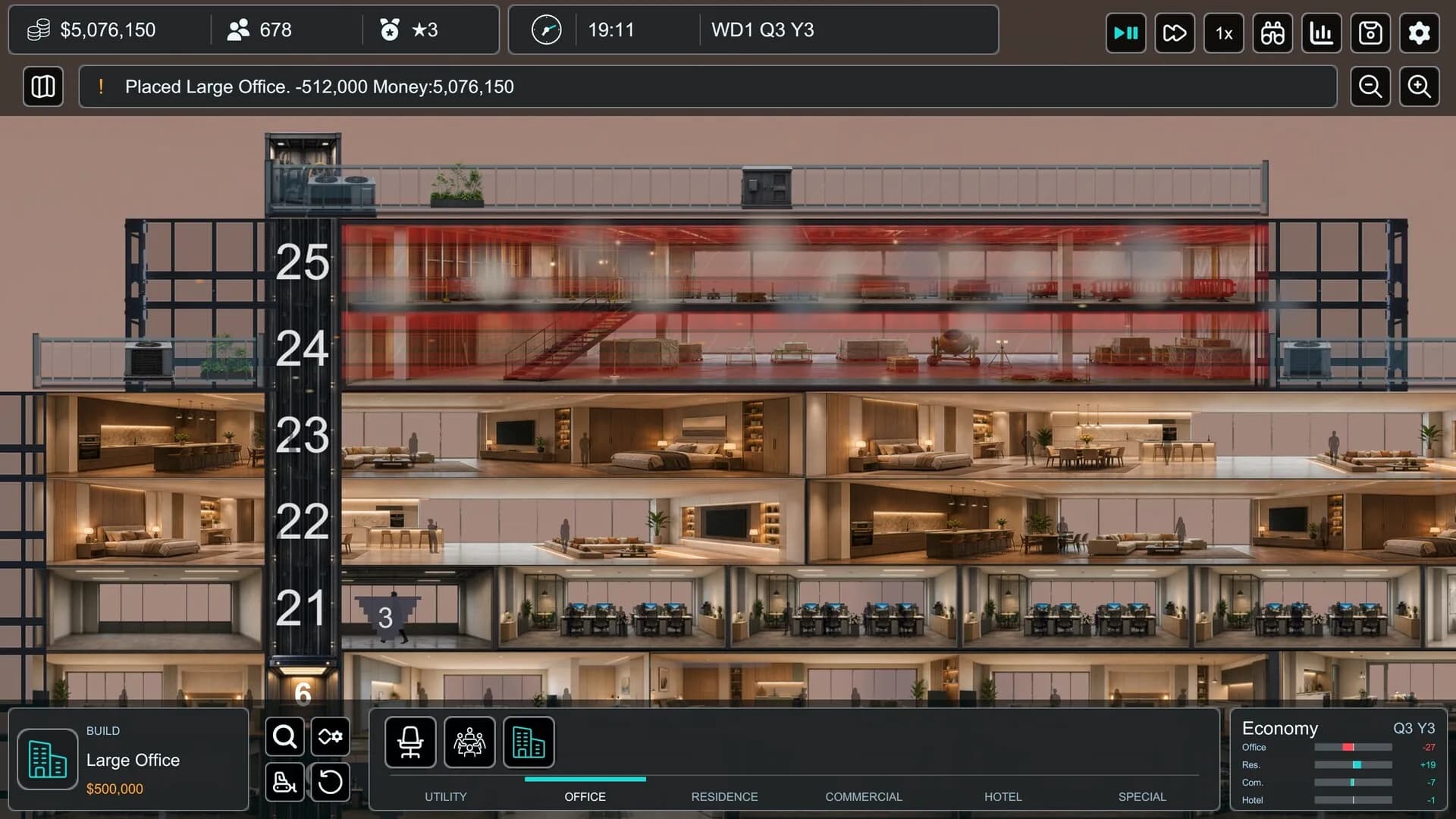Change the 1x game speed

click(x=1224, y=33)
